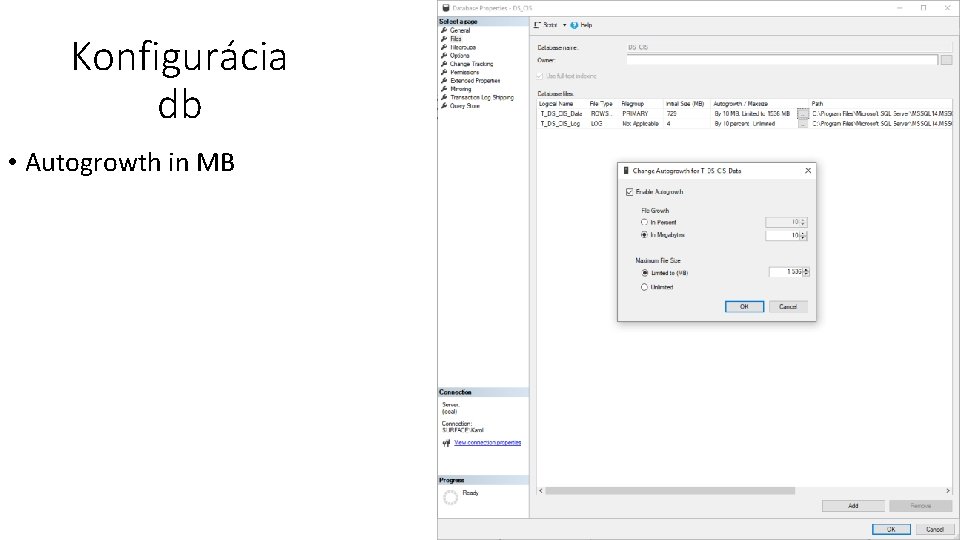Click OK in Database Properties window

coord(891,529)
